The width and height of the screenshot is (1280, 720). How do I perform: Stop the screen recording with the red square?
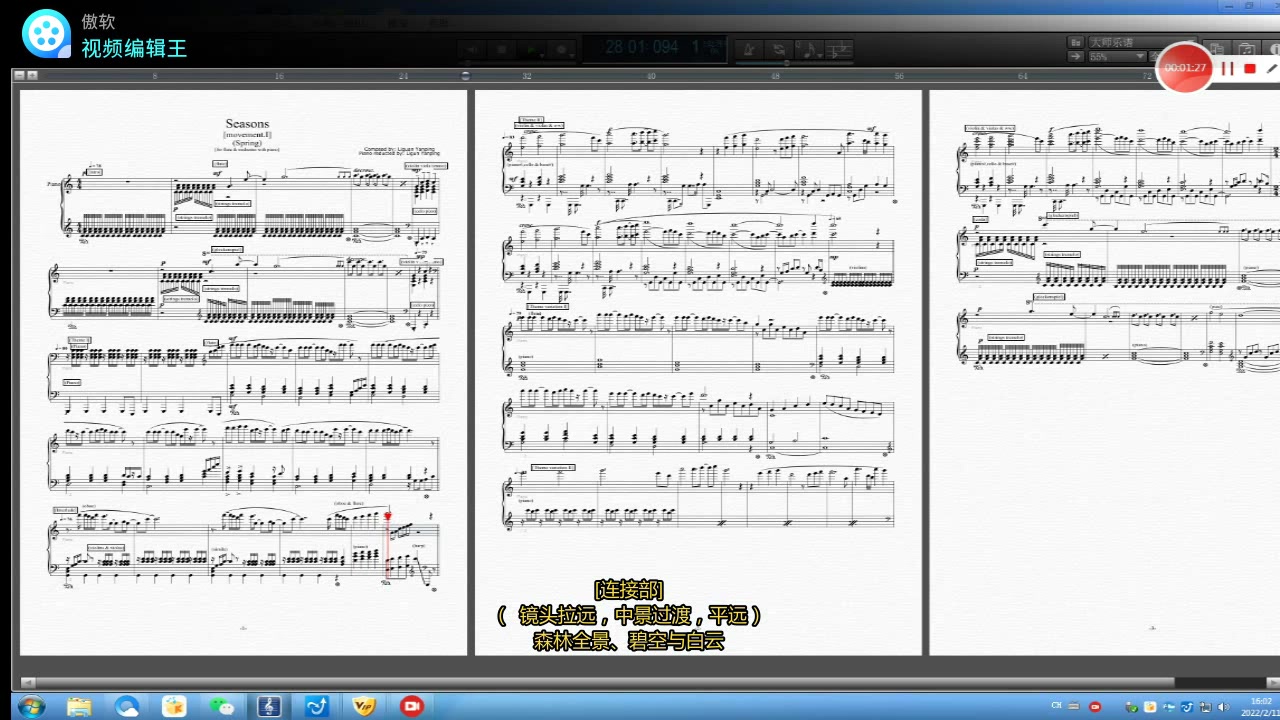(1250, 68)
